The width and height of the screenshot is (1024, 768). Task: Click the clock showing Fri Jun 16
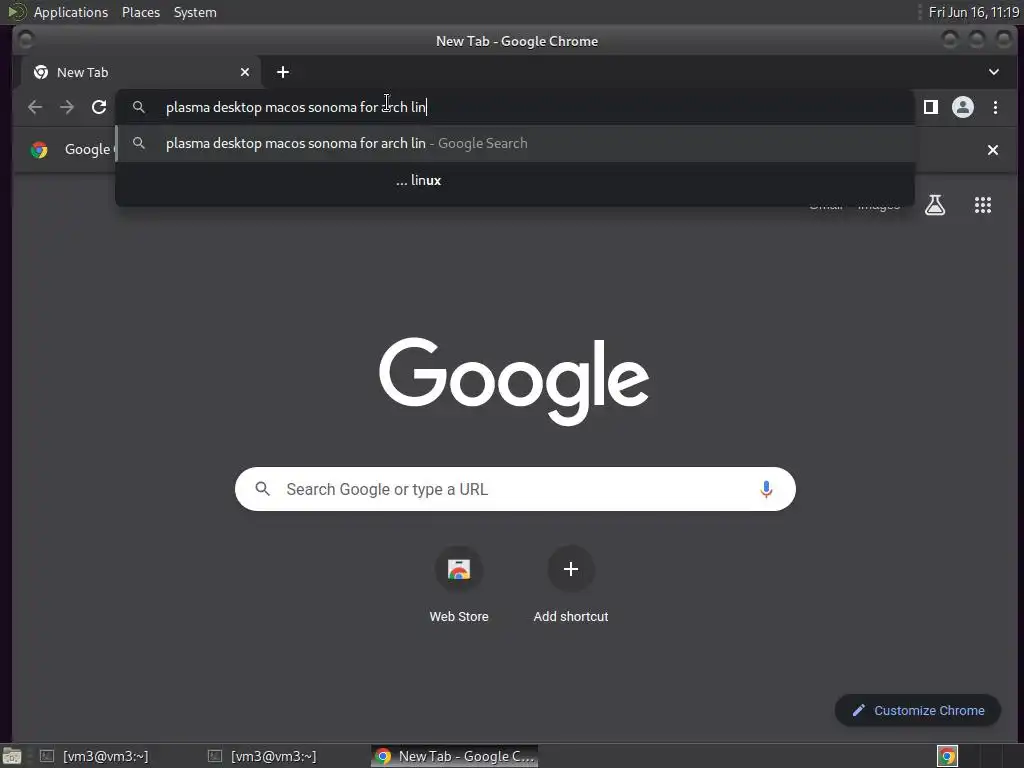click(x=973, y=12)
